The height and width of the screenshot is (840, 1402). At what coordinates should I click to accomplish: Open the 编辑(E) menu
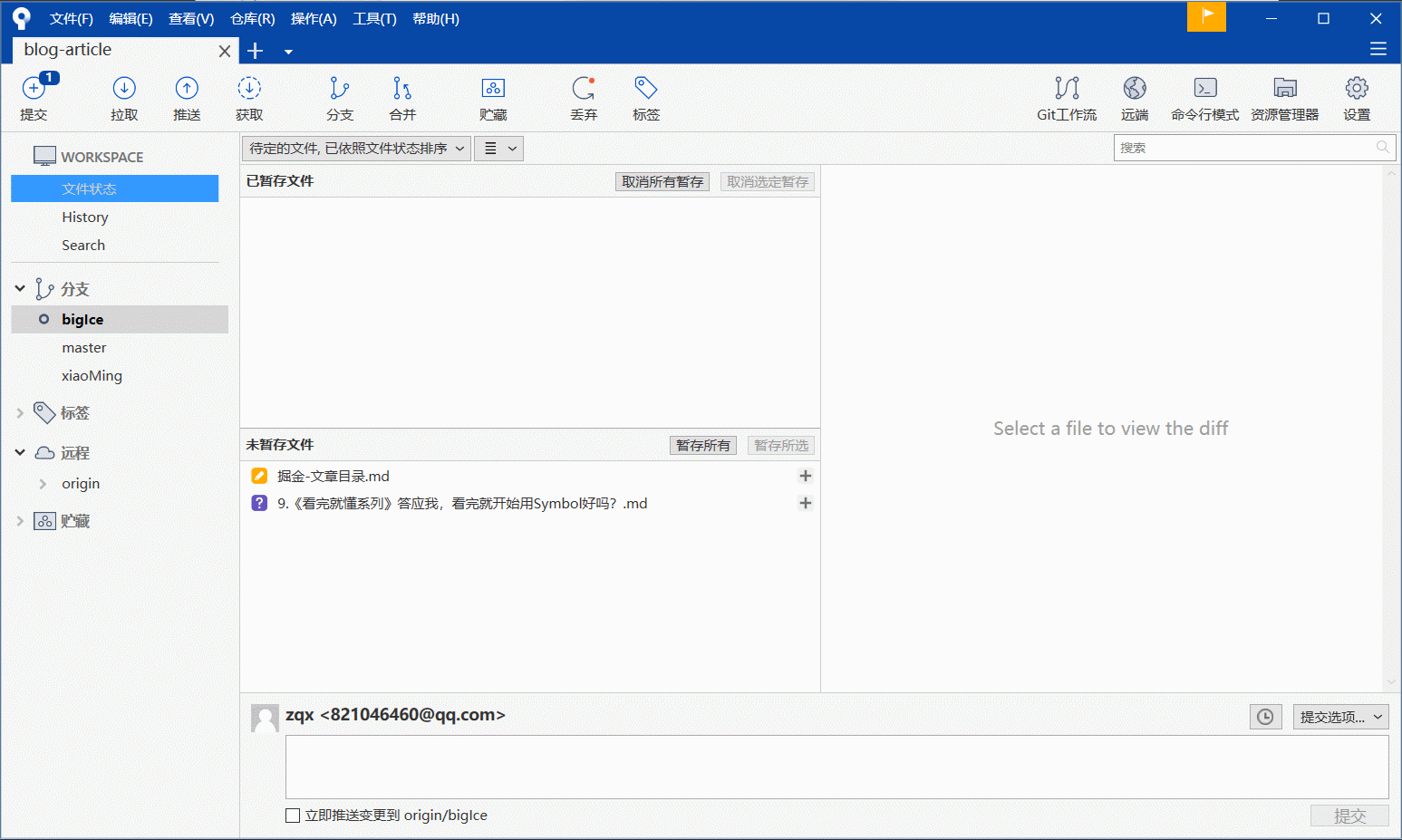click(x=131, y=18)
